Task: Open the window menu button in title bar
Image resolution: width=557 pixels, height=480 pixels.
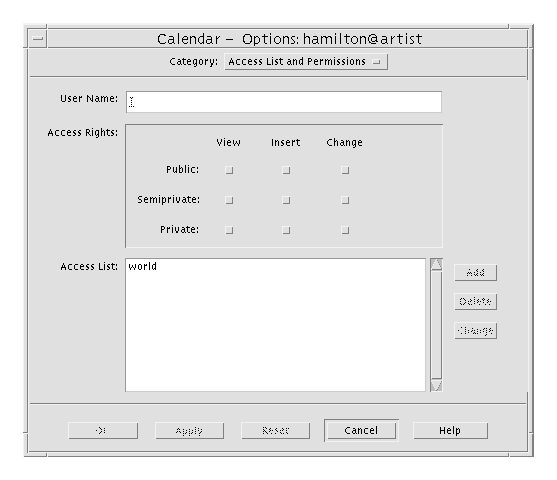Action: click(37, 38)
